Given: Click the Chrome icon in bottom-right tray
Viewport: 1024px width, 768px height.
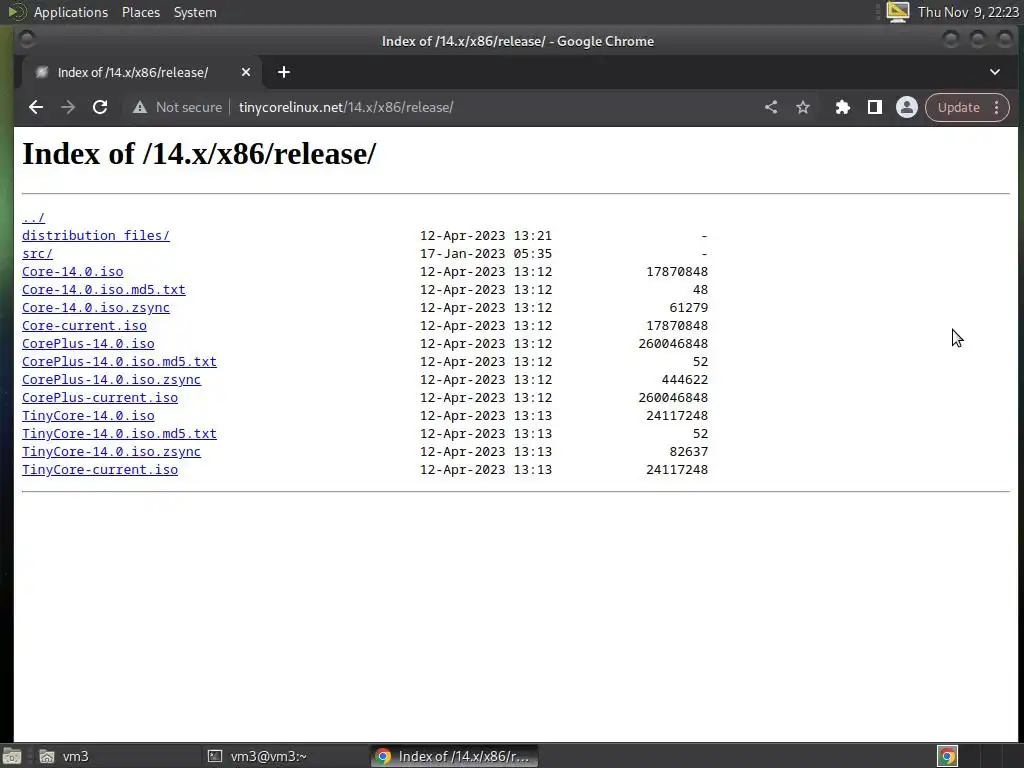Looking at the screenshot, I should pyautogui.click(x=948, y=756).
